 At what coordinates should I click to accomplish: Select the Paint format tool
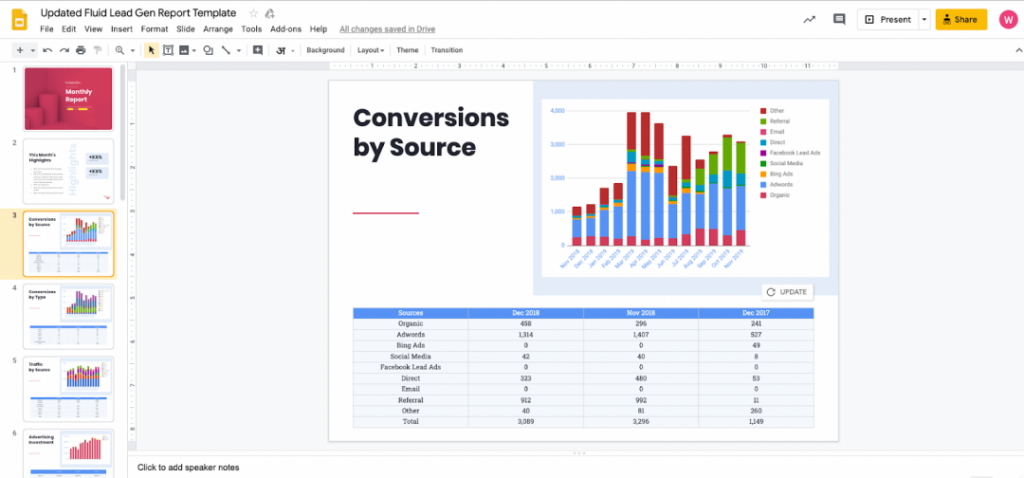point(96,50)
